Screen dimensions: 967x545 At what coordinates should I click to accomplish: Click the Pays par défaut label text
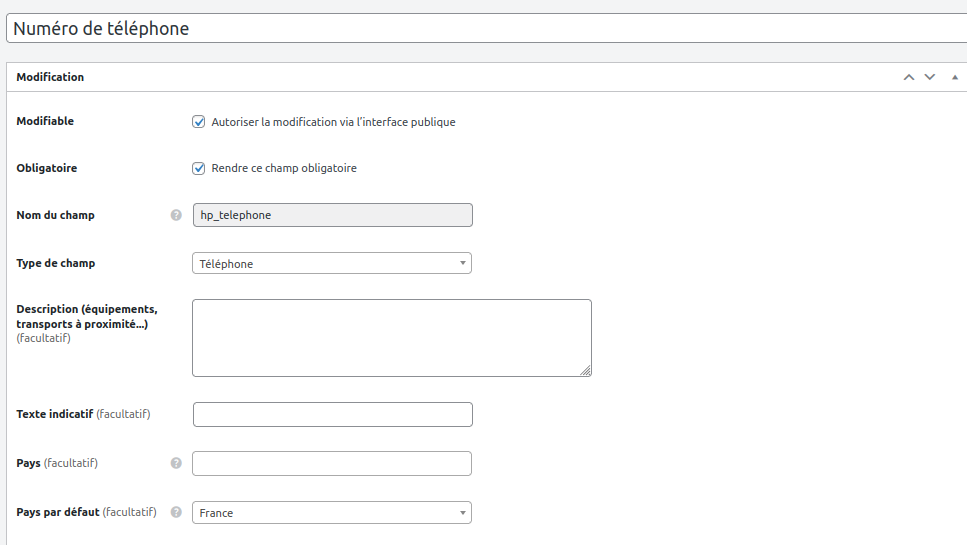58,512
